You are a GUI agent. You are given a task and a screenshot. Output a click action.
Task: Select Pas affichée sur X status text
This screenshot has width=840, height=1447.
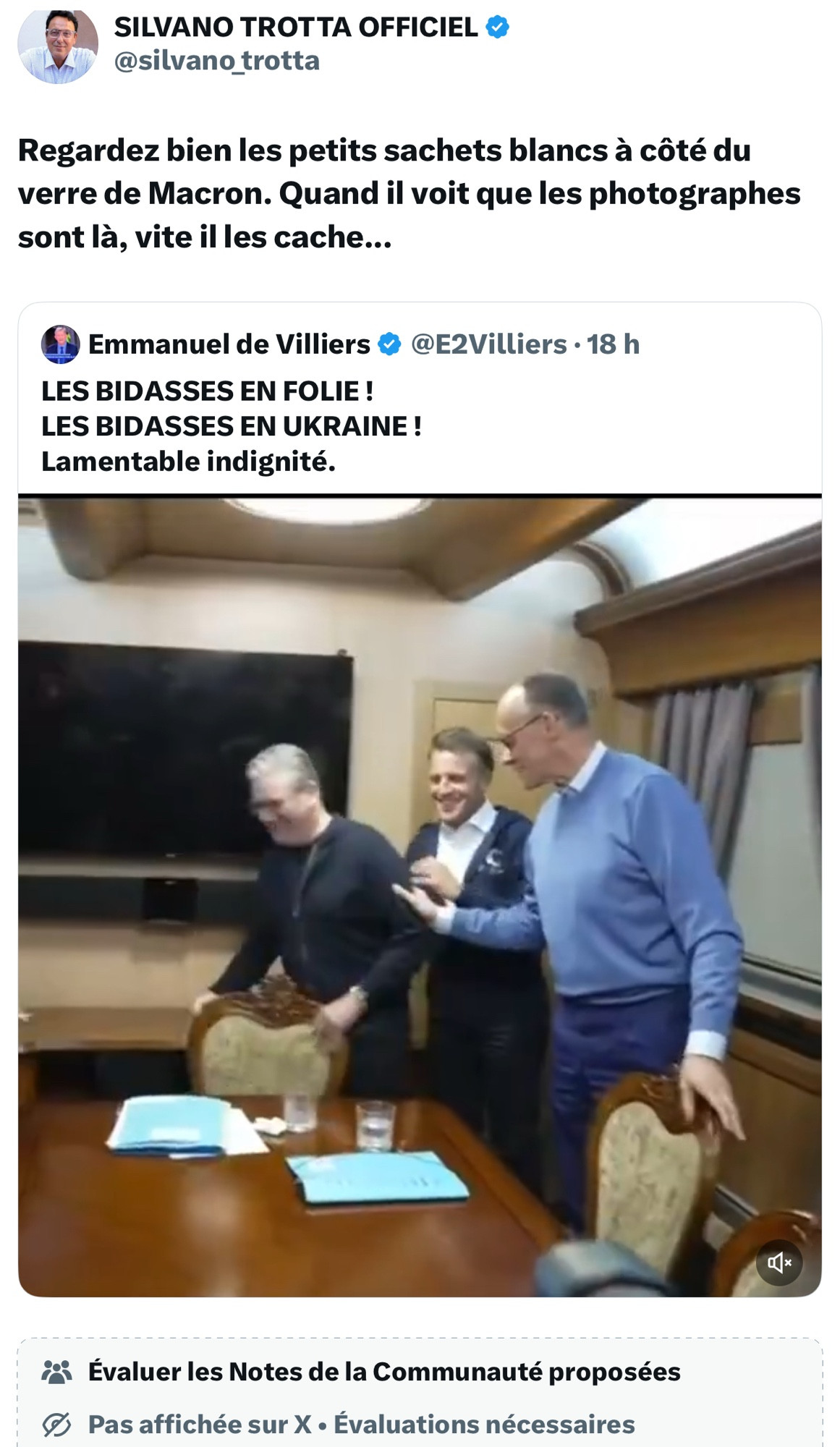click(200, 1425)
